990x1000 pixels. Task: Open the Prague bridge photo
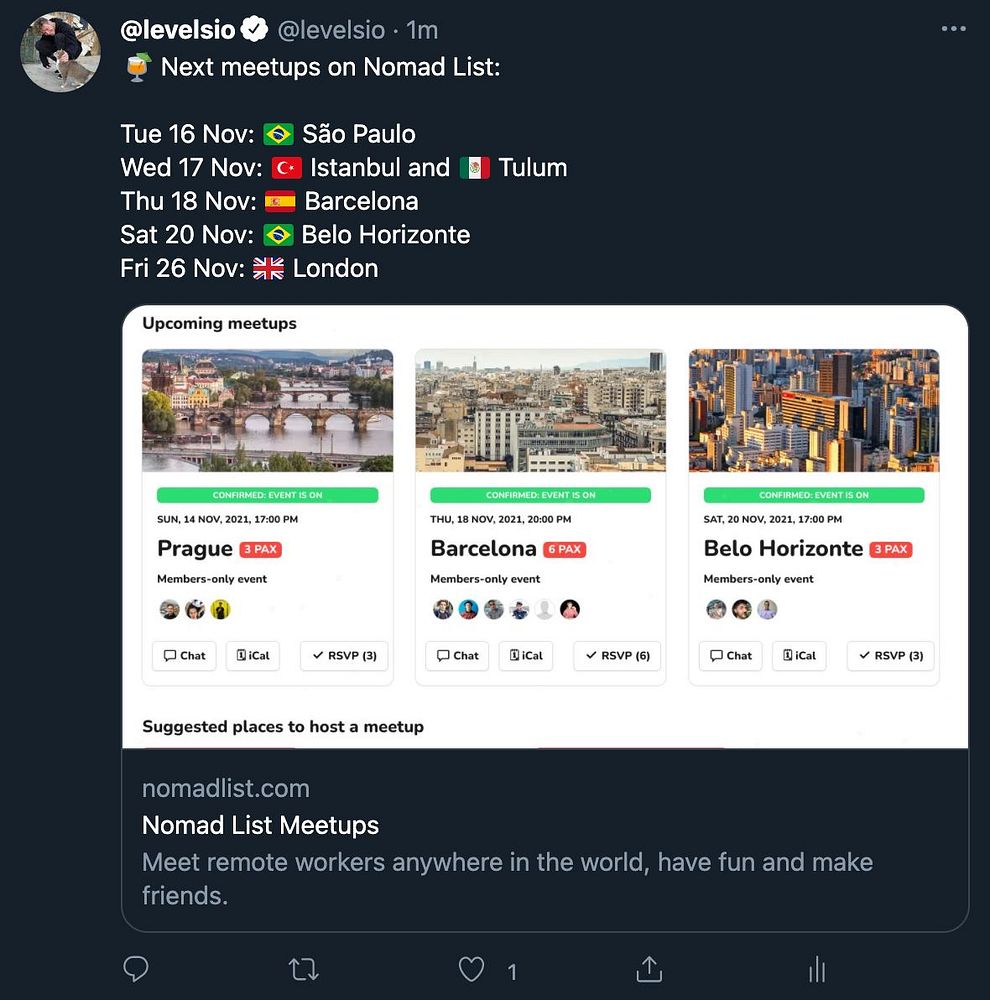[268, 410]
